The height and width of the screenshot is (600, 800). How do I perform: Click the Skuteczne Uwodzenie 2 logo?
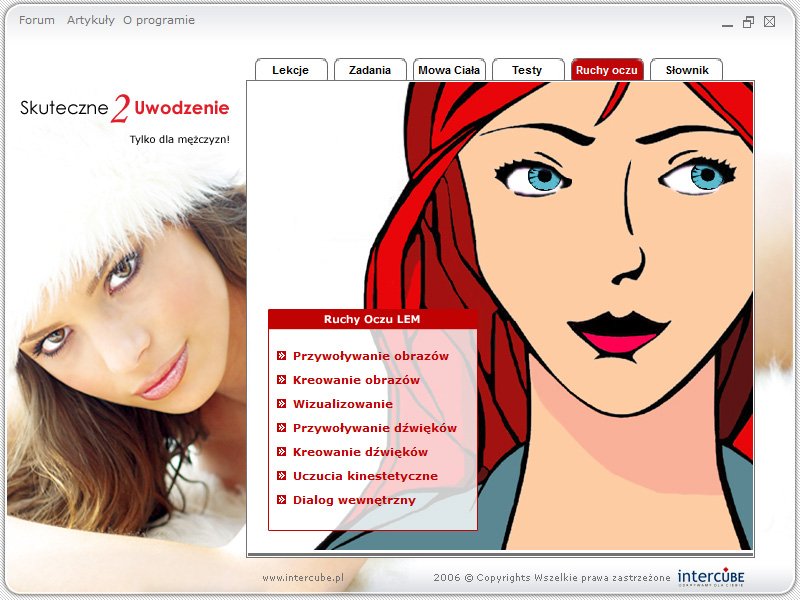pos(125,108)
